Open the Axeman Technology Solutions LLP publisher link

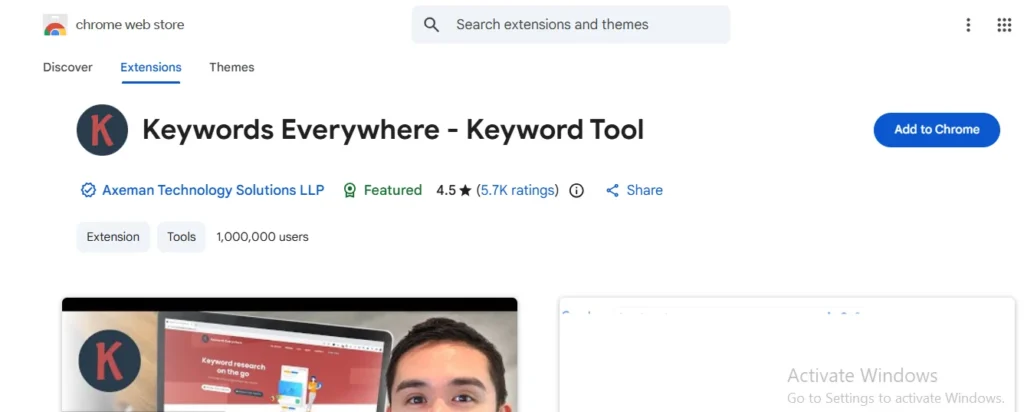click(213, 190)
